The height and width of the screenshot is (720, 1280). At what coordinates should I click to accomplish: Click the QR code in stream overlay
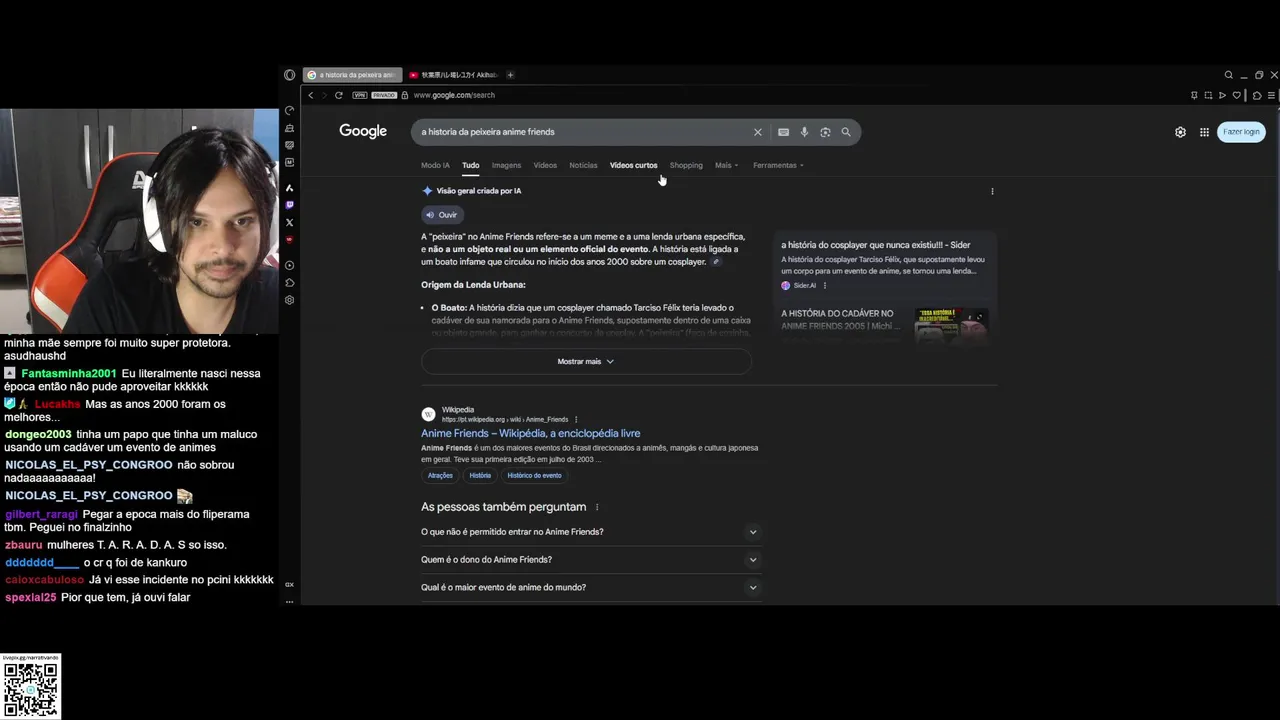coord(31,690)
